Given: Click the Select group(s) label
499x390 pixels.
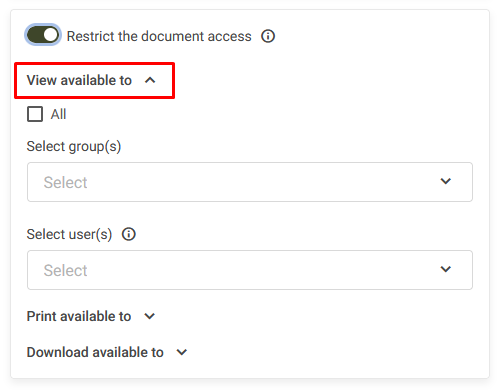Looking at the screenshot, I should coord(74,146).
